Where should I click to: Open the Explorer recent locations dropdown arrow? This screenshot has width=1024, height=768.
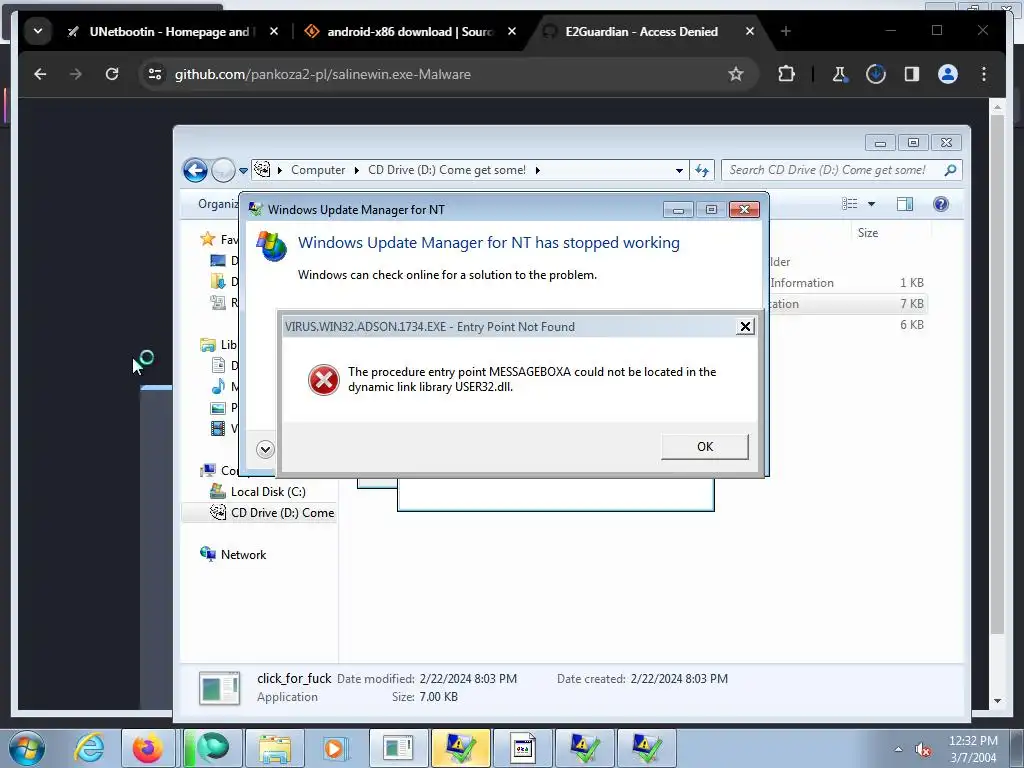pos(243,170)
